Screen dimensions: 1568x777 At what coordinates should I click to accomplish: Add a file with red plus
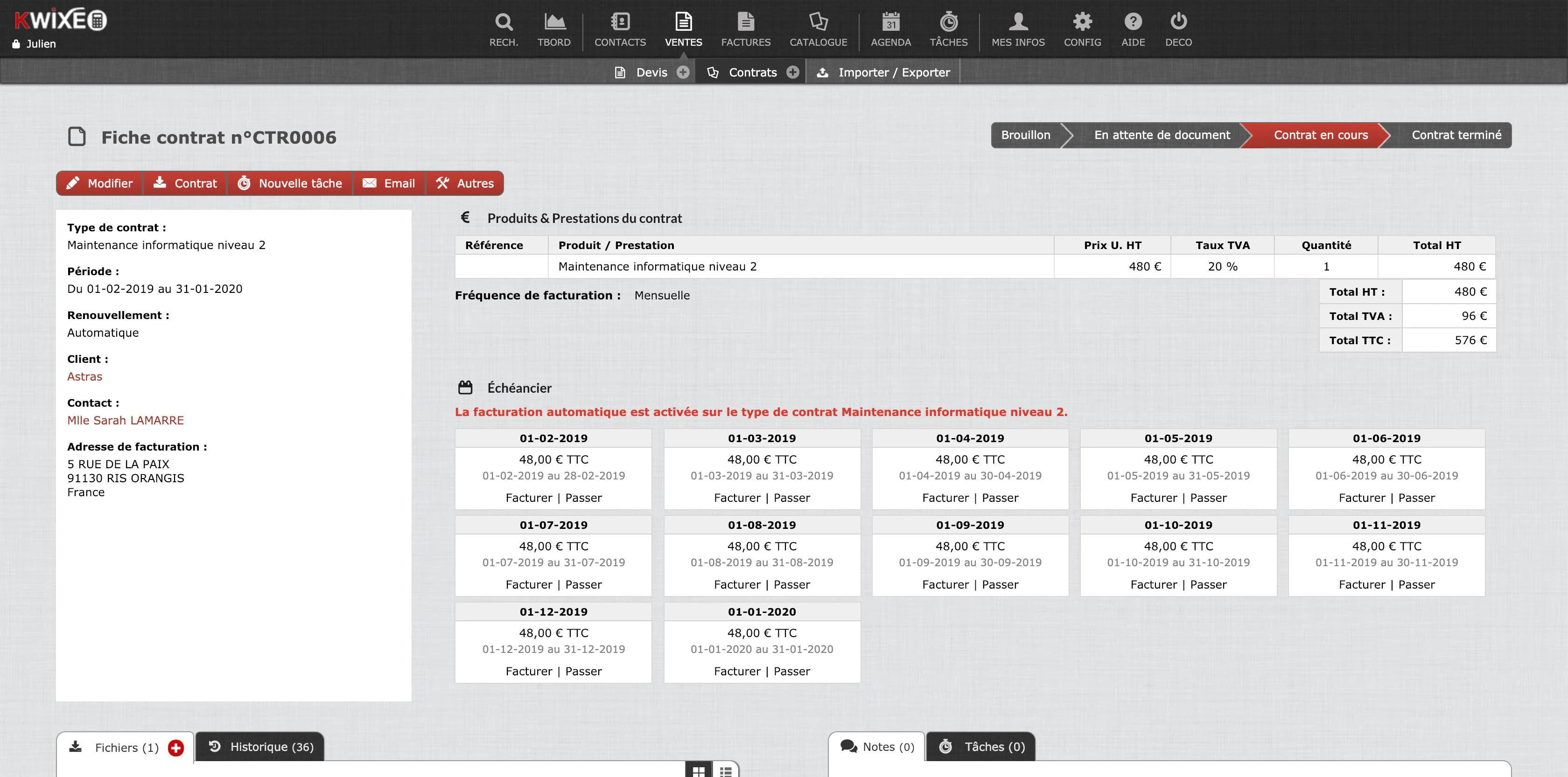coord(176,748)
